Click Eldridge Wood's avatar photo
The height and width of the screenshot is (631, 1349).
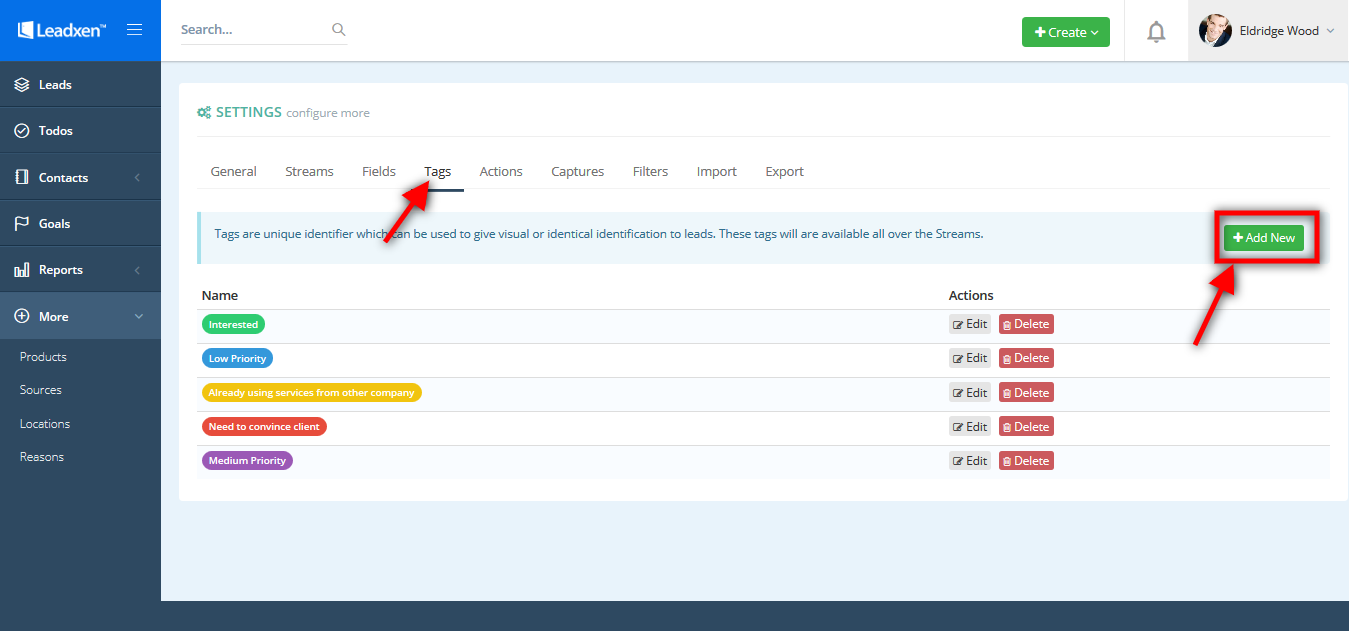1215,31
